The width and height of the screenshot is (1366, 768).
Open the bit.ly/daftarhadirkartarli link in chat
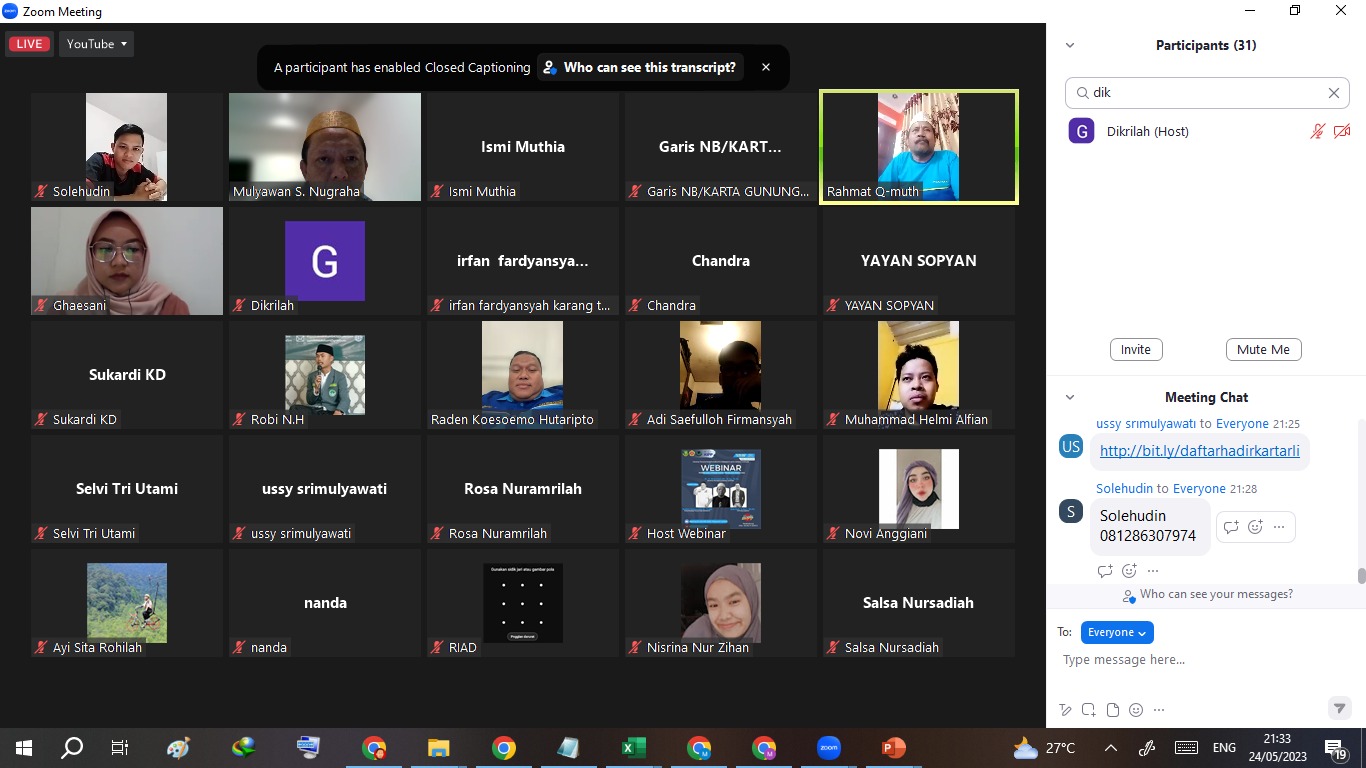1199,451
